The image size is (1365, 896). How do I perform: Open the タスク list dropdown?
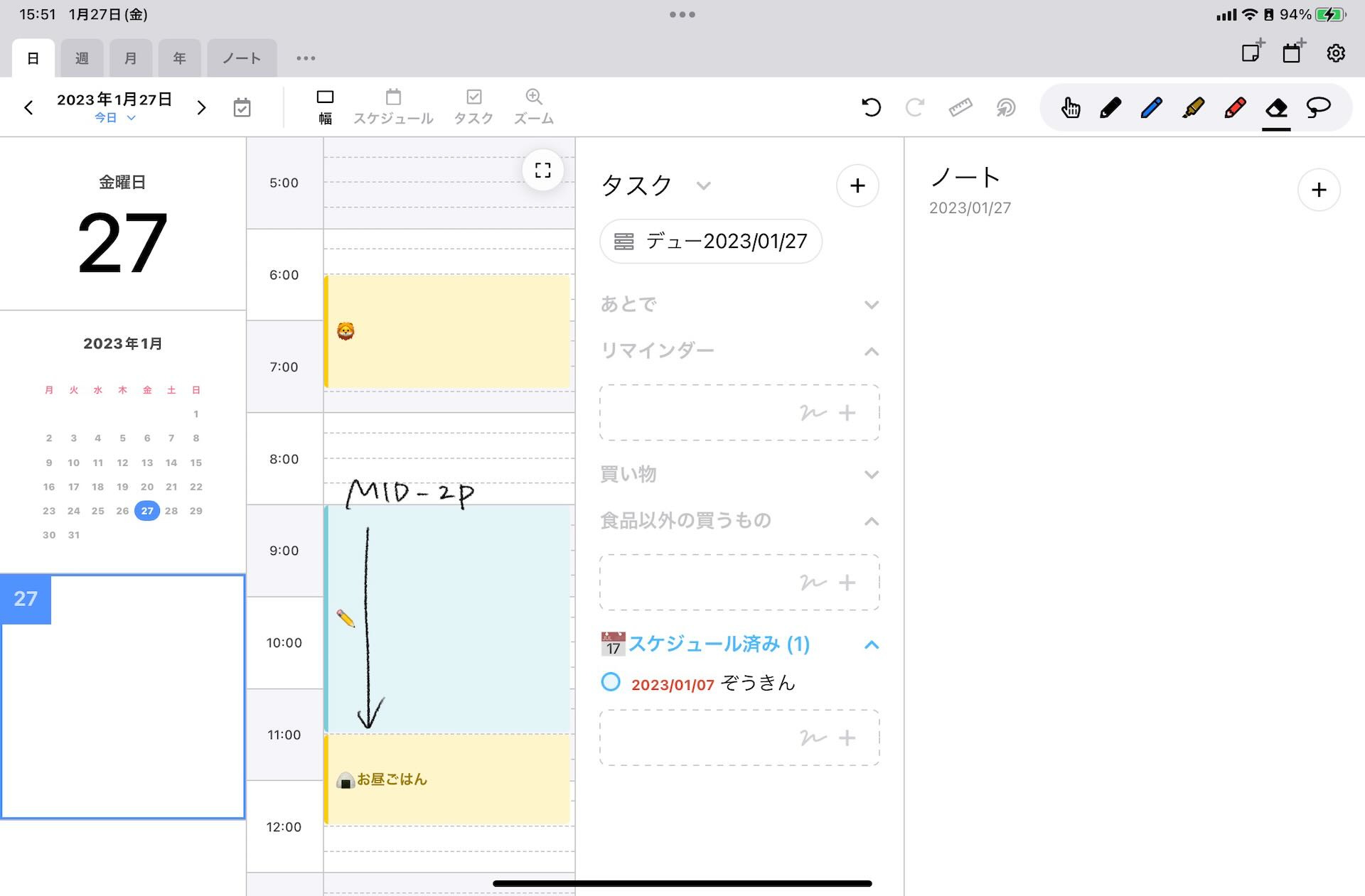click(703, 186)
